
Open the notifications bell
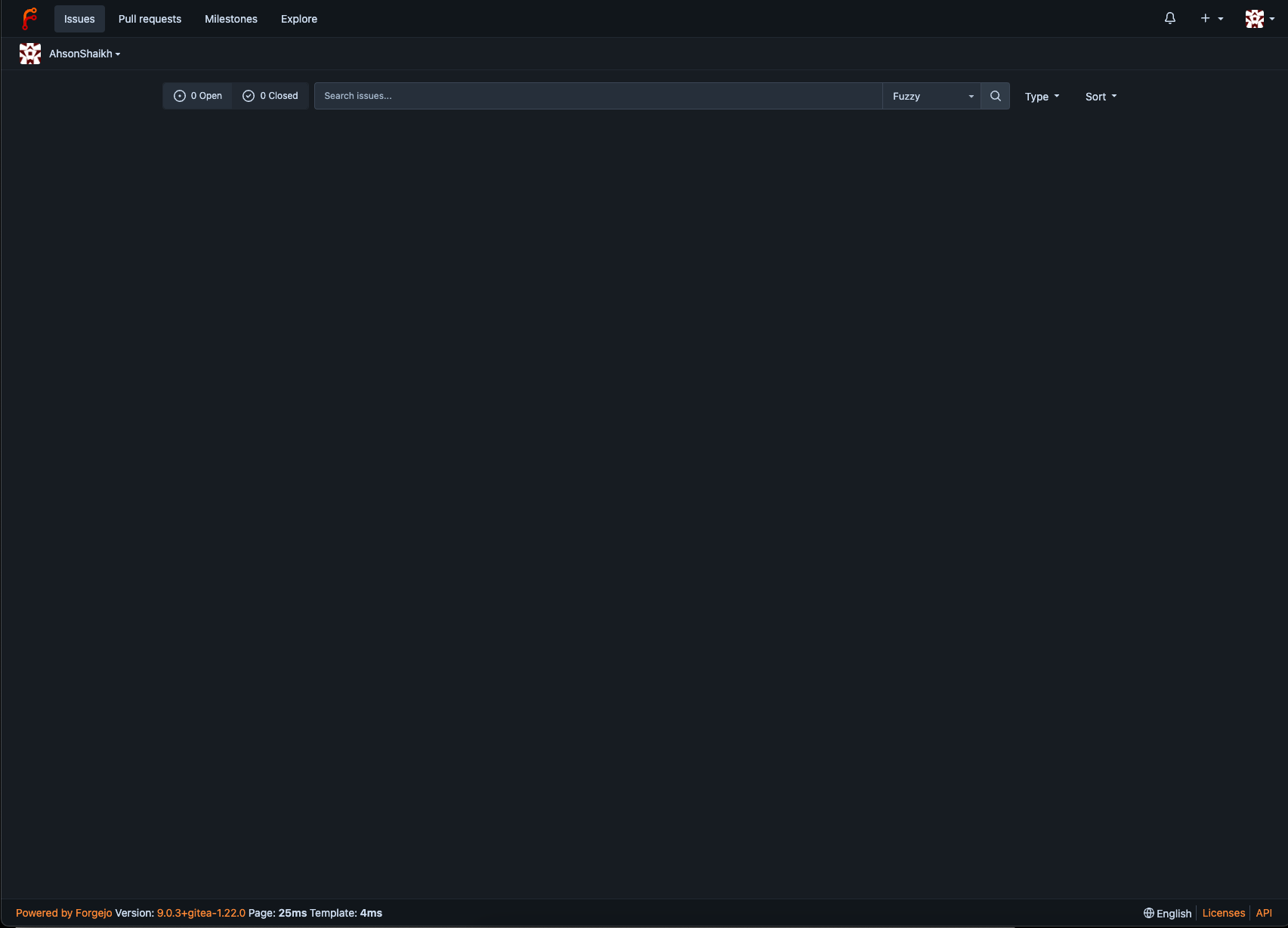[1169, 19]
